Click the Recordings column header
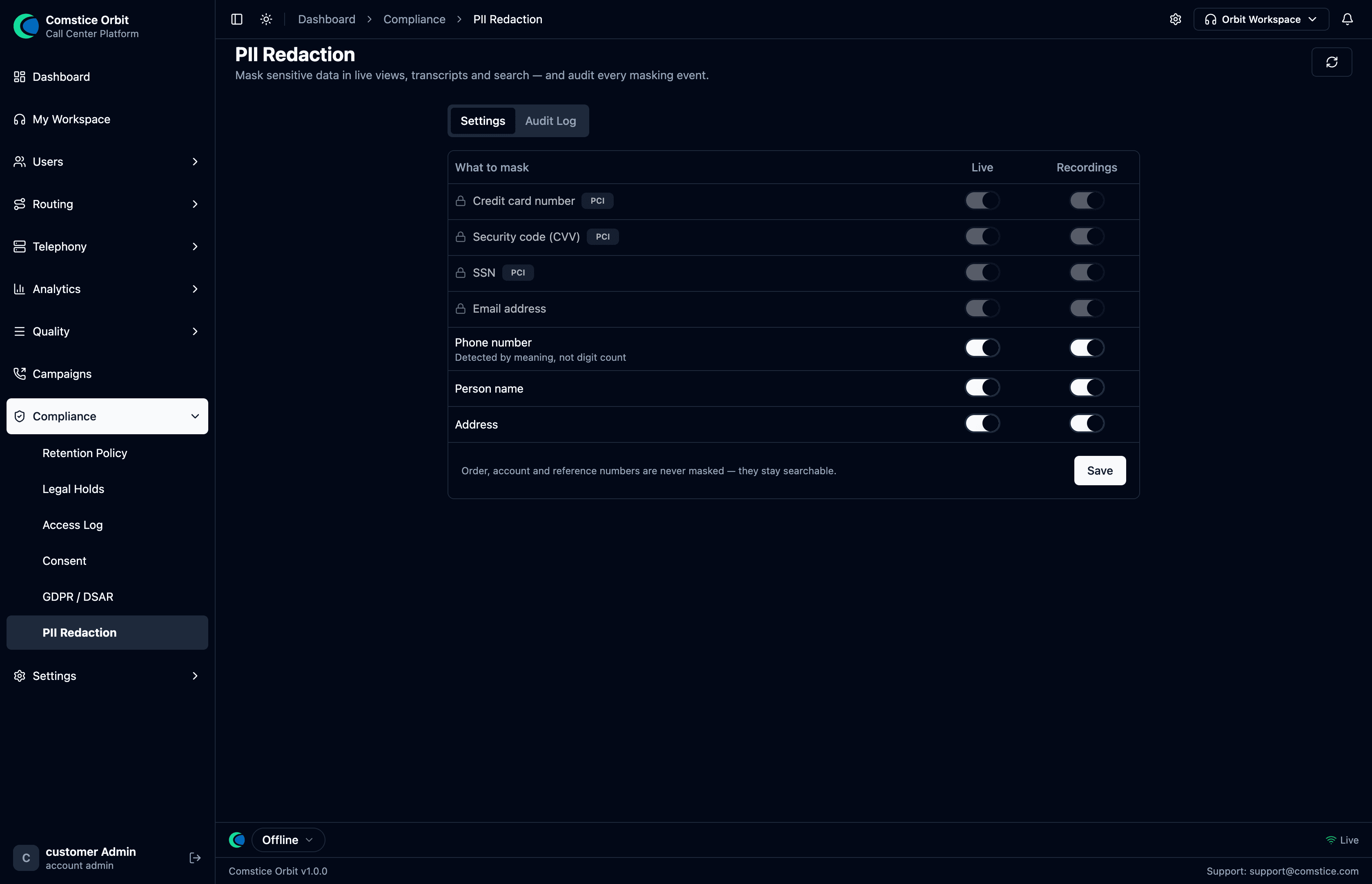Screen dimensions: 1372x884 [x=1087, y=168]
